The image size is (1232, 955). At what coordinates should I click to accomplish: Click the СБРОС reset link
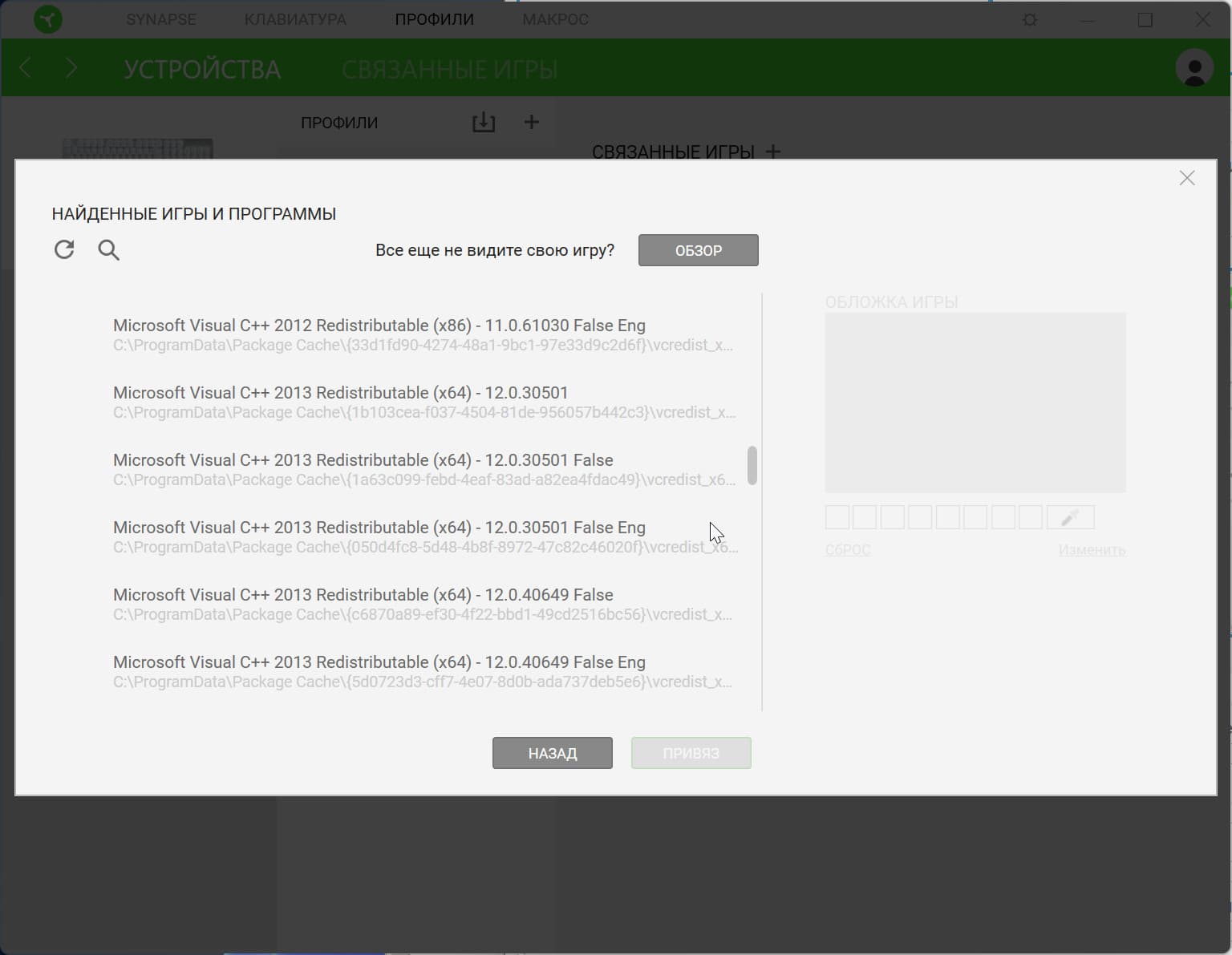tap(848, 550)
